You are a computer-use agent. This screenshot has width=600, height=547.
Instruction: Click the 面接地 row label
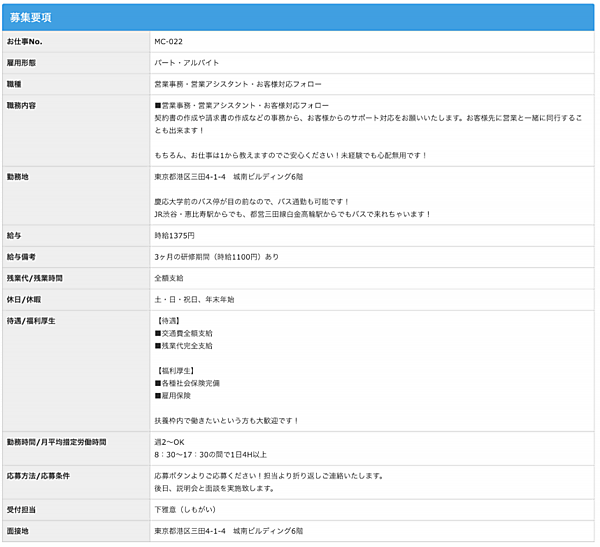[19, 530]
